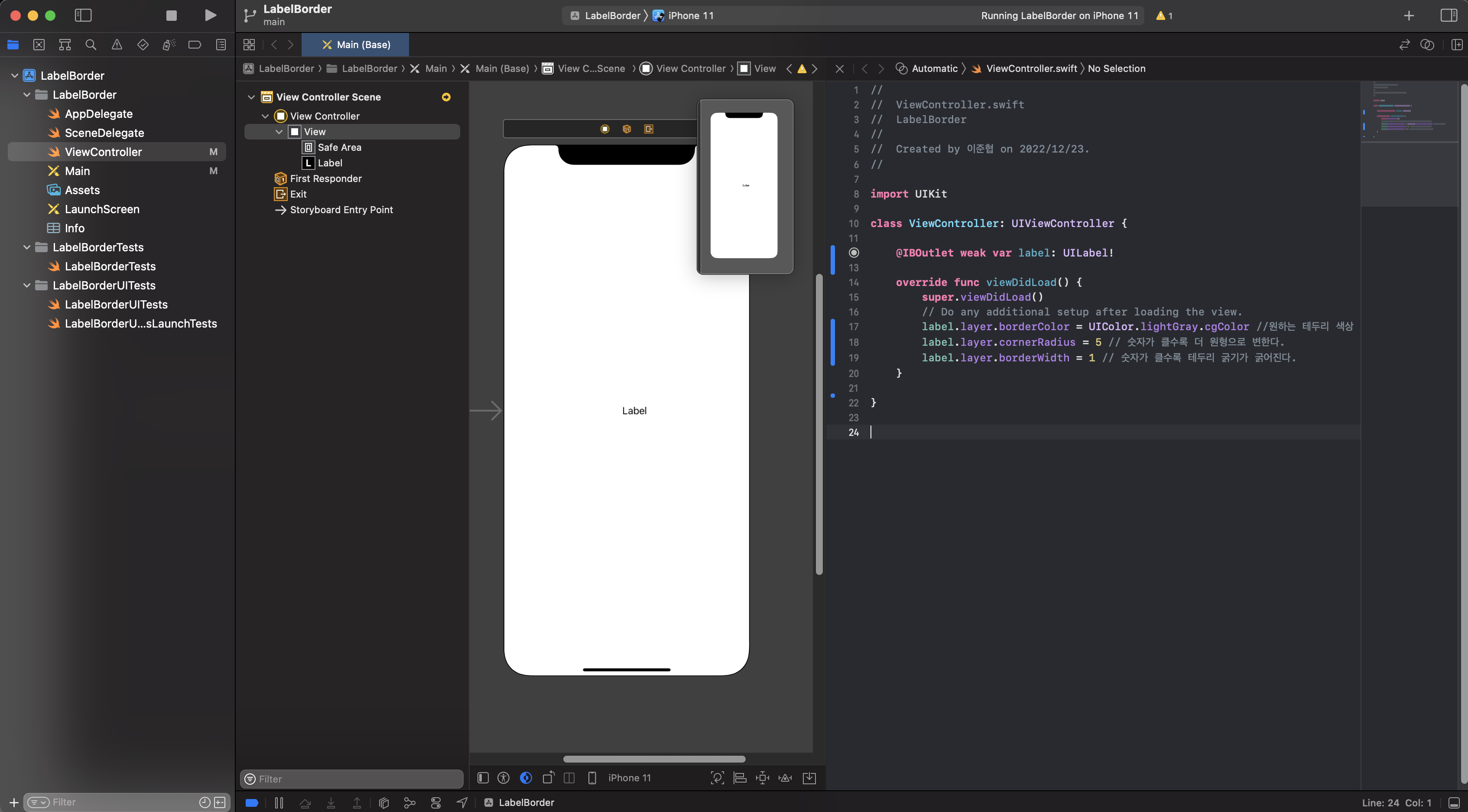Open the Debug View Hierarchy icon

pyautogui.click(x=383, y=802)
